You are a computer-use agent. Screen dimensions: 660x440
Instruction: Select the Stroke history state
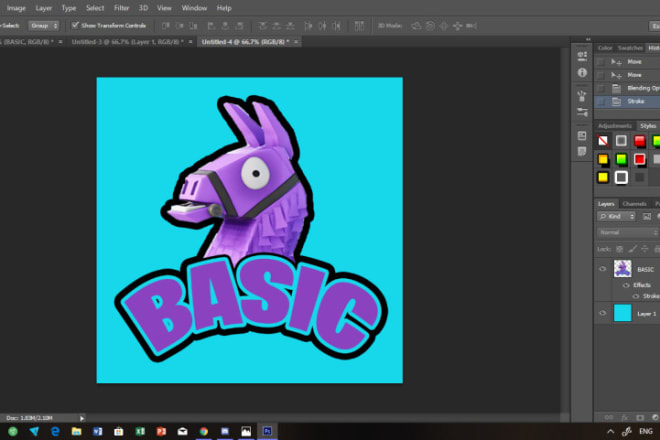point(627,101)
